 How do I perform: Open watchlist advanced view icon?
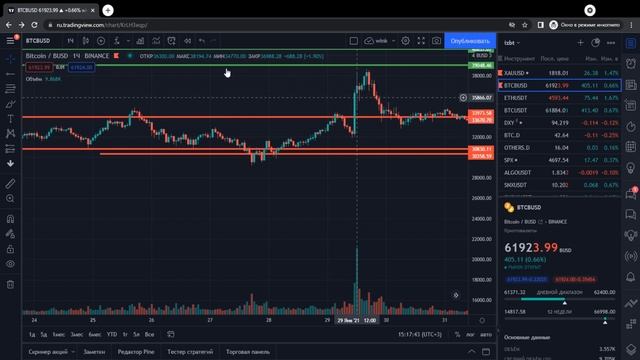pyautogui.click(x=596, y=42)
